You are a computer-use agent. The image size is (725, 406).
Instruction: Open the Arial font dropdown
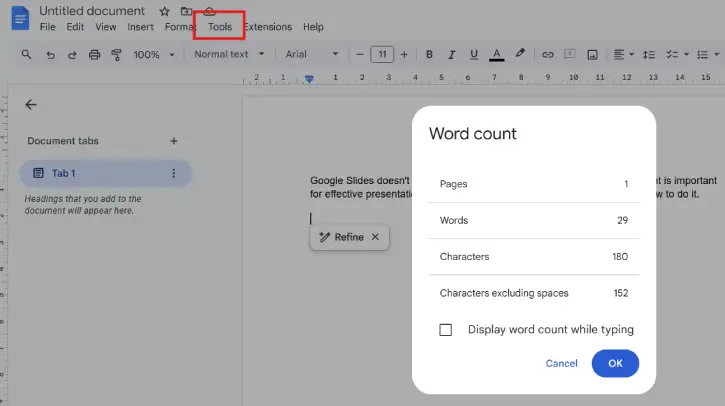[312, 54]
